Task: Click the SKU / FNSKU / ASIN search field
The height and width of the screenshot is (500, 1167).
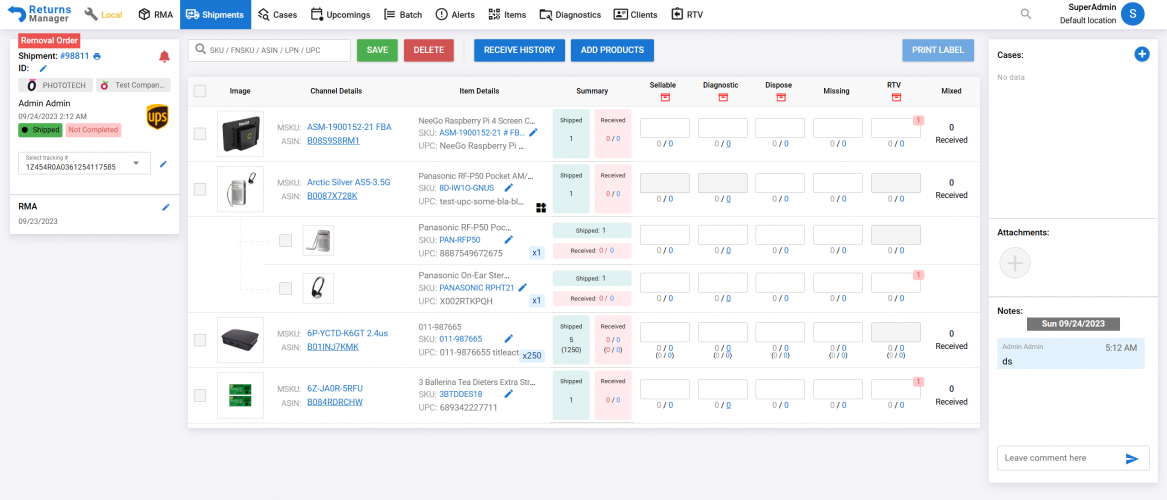Action: [269, 50]
